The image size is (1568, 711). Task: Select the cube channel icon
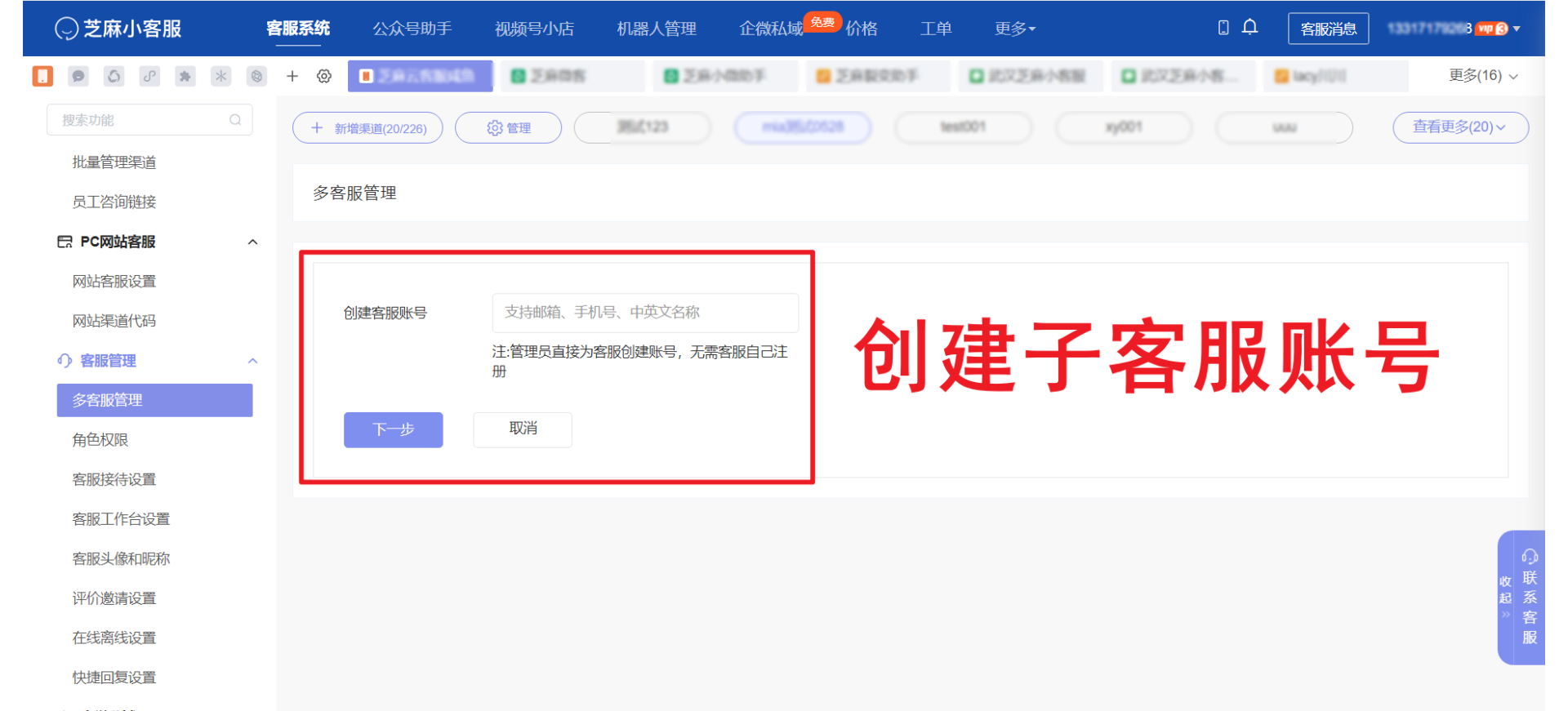[256, 76]
